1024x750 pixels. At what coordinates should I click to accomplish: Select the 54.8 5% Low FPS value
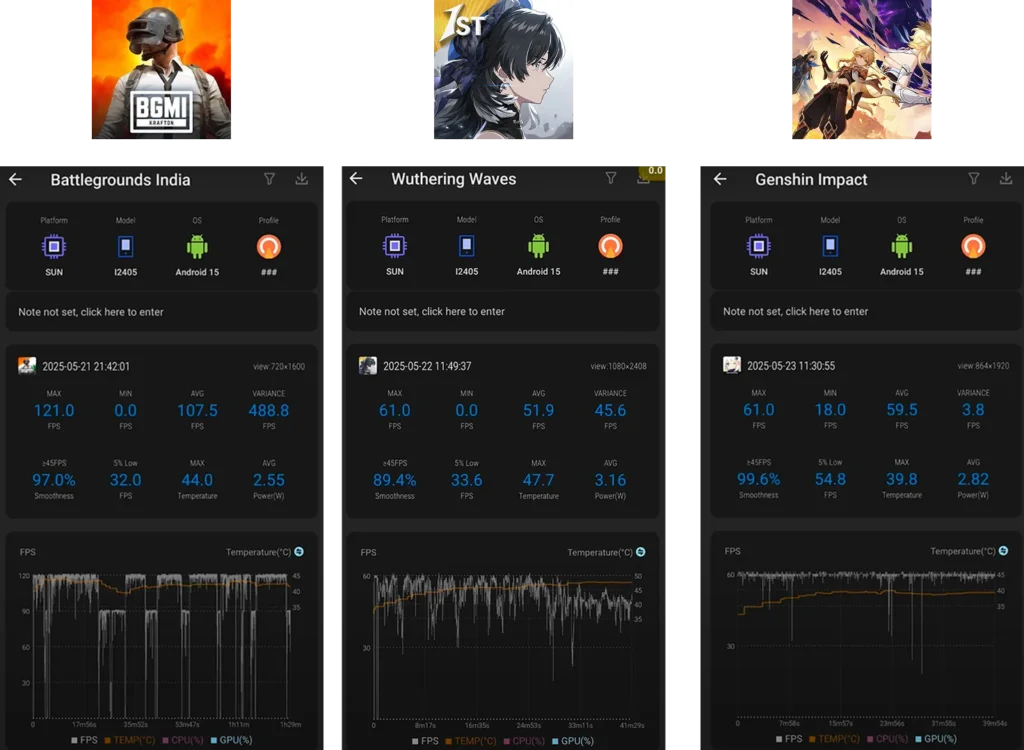(830, 479)
